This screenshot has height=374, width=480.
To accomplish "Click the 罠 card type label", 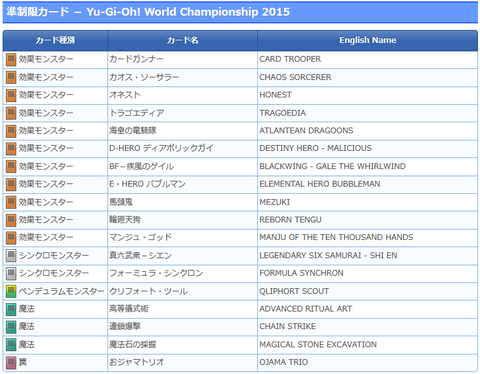I will (x=23, y=362).
